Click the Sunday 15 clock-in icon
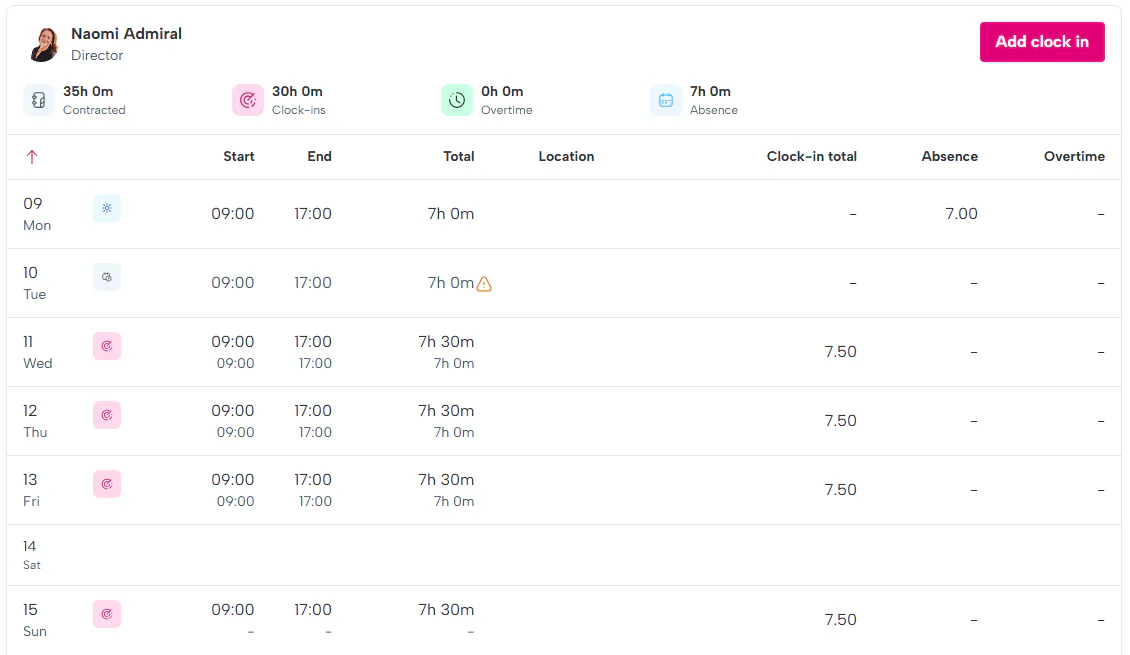This screenshot has height=655, width=1130. (x=107, y=614)
